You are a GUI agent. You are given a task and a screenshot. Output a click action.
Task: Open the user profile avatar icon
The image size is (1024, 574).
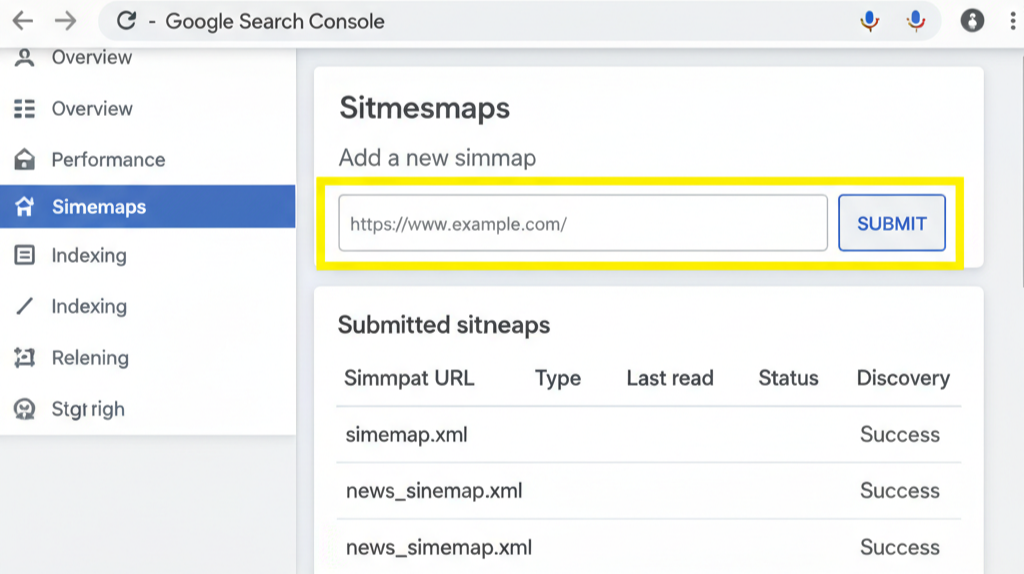click(x=972, y=21)
